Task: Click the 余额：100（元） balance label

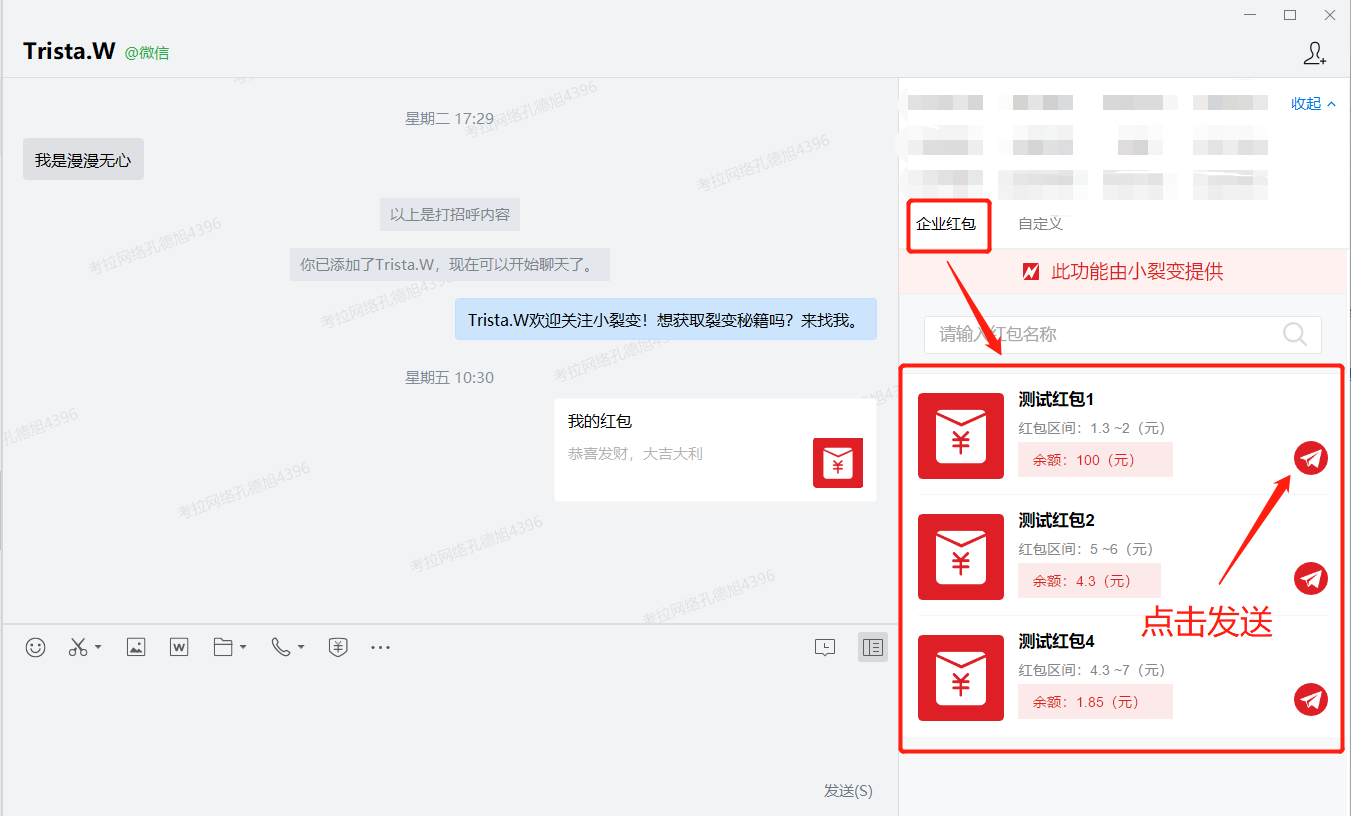Action: tap(1095, 460)
